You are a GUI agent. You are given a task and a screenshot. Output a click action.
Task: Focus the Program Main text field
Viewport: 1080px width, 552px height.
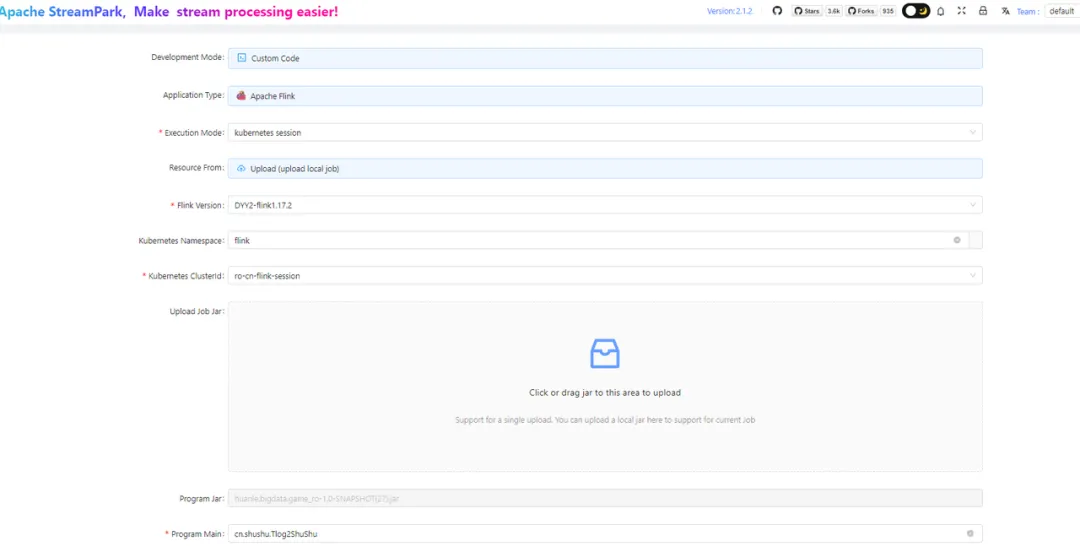tap(590, 534)
